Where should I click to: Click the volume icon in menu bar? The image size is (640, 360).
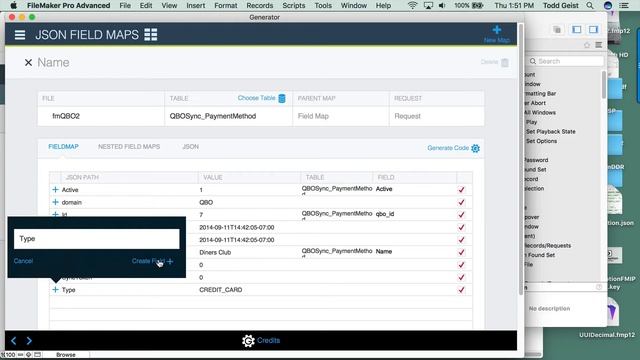pyautogui.click(x=442, y=5)
